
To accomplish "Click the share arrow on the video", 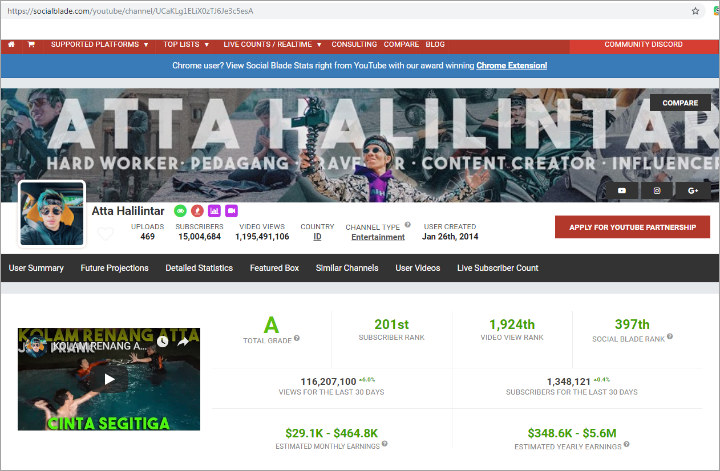I will pyautogui.click(x=183, y=342).
